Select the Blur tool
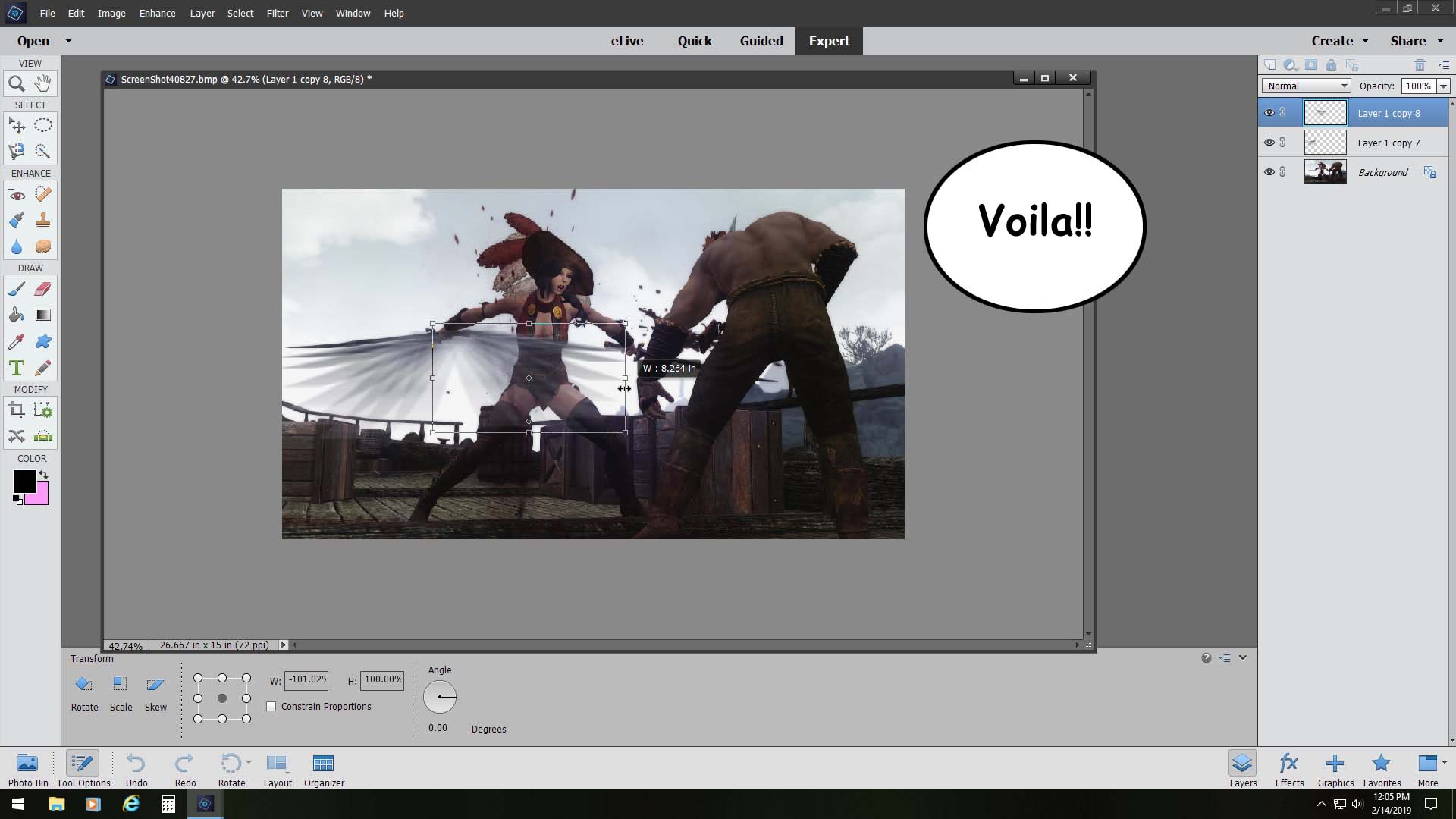Screen dimensions: 1456x819 coord(17,247)
